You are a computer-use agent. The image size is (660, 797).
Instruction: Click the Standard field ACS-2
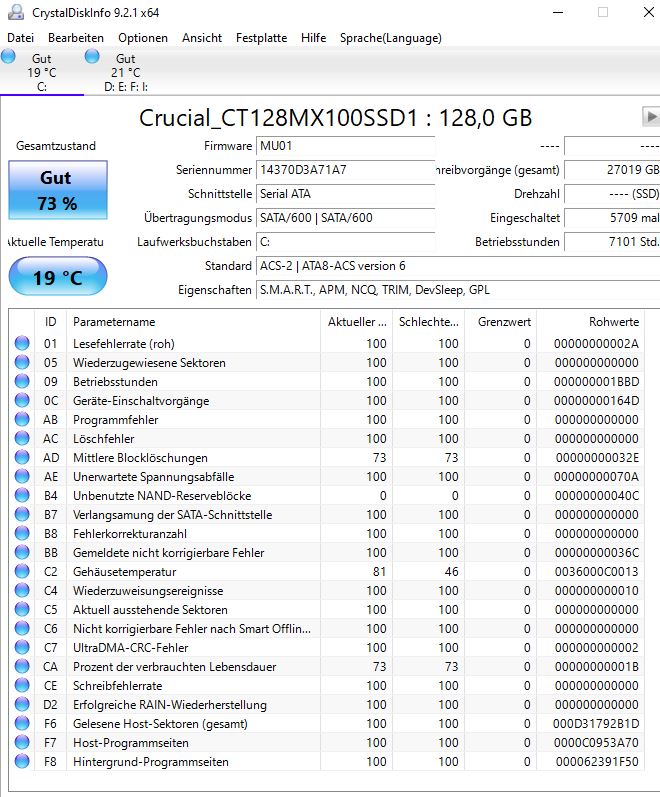click(x=458, y=266)
